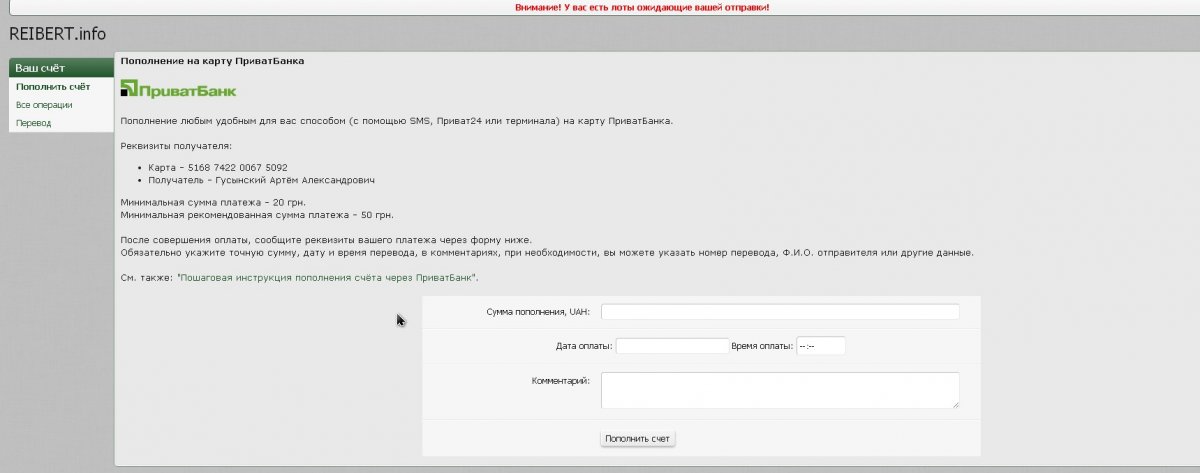Click the 'Дата оплаты' input field
Image resolution: width=1200 pixels, height=473 pixels.
coord(672,346)
